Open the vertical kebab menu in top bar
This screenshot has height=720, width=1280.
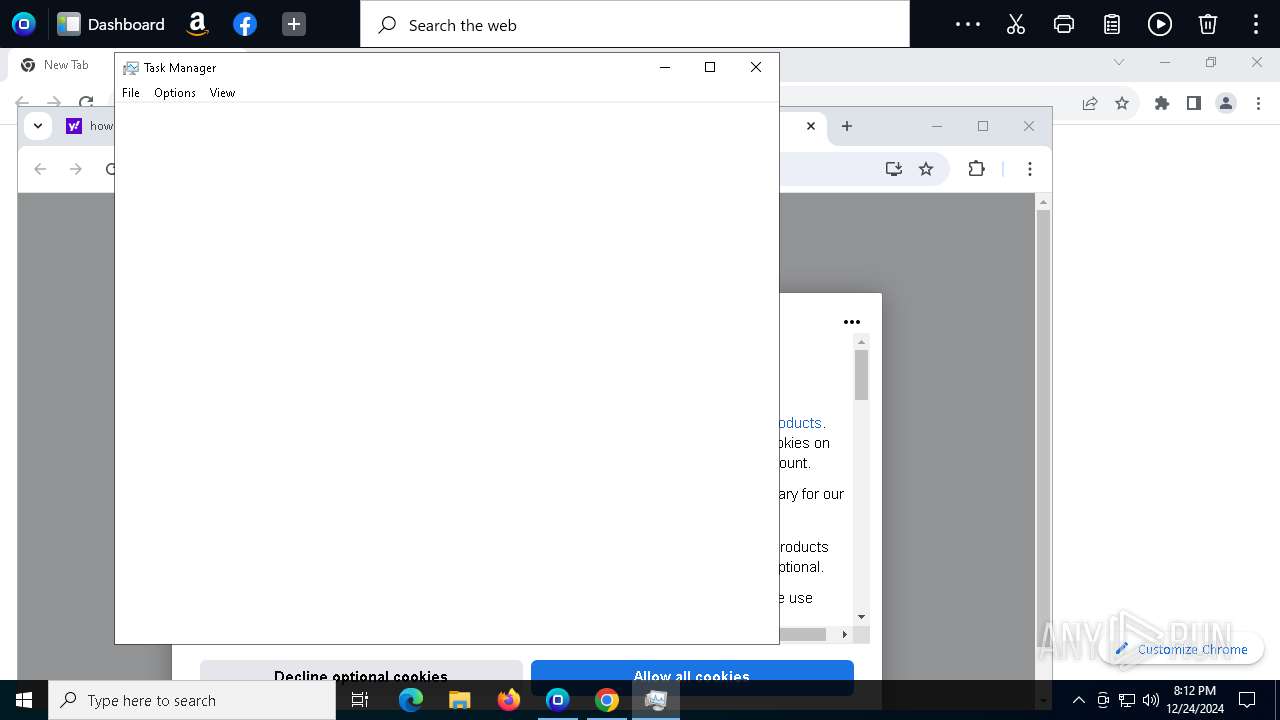click(1256, 24)
